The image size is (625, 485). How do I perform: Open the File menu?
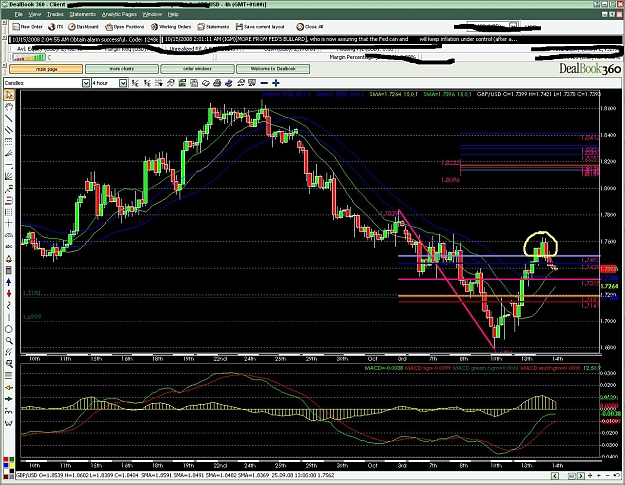click(x=18, y=14)
